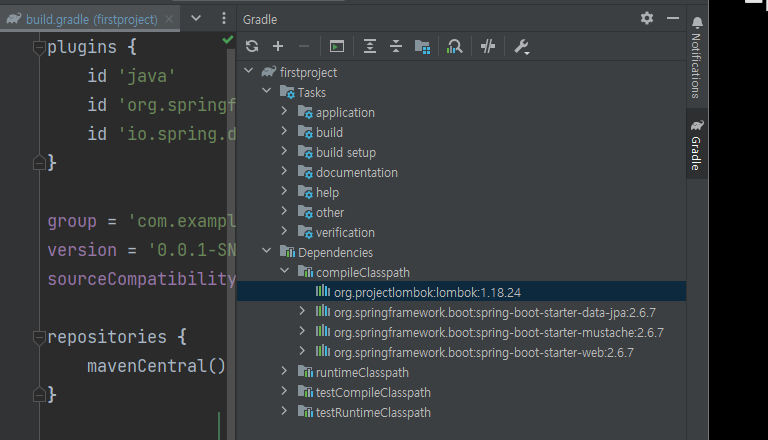This screenshot has height=440, width=768.
Task: Click the sourceCompatibility line in editor
Action: coord(142,279)
